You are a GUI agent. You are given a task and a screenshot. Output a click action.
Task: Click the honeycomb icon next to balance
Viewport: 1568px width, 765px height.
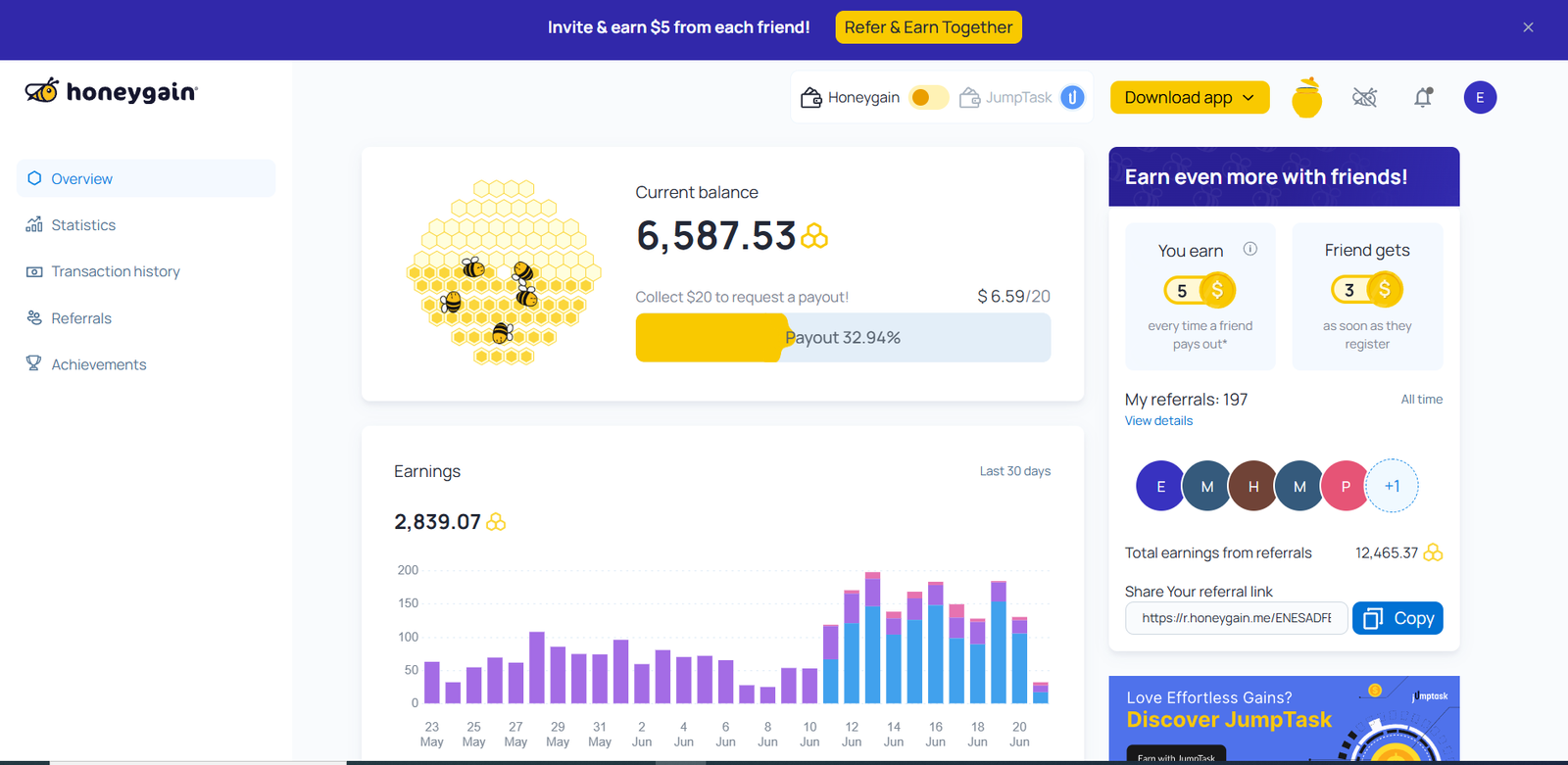814,236
